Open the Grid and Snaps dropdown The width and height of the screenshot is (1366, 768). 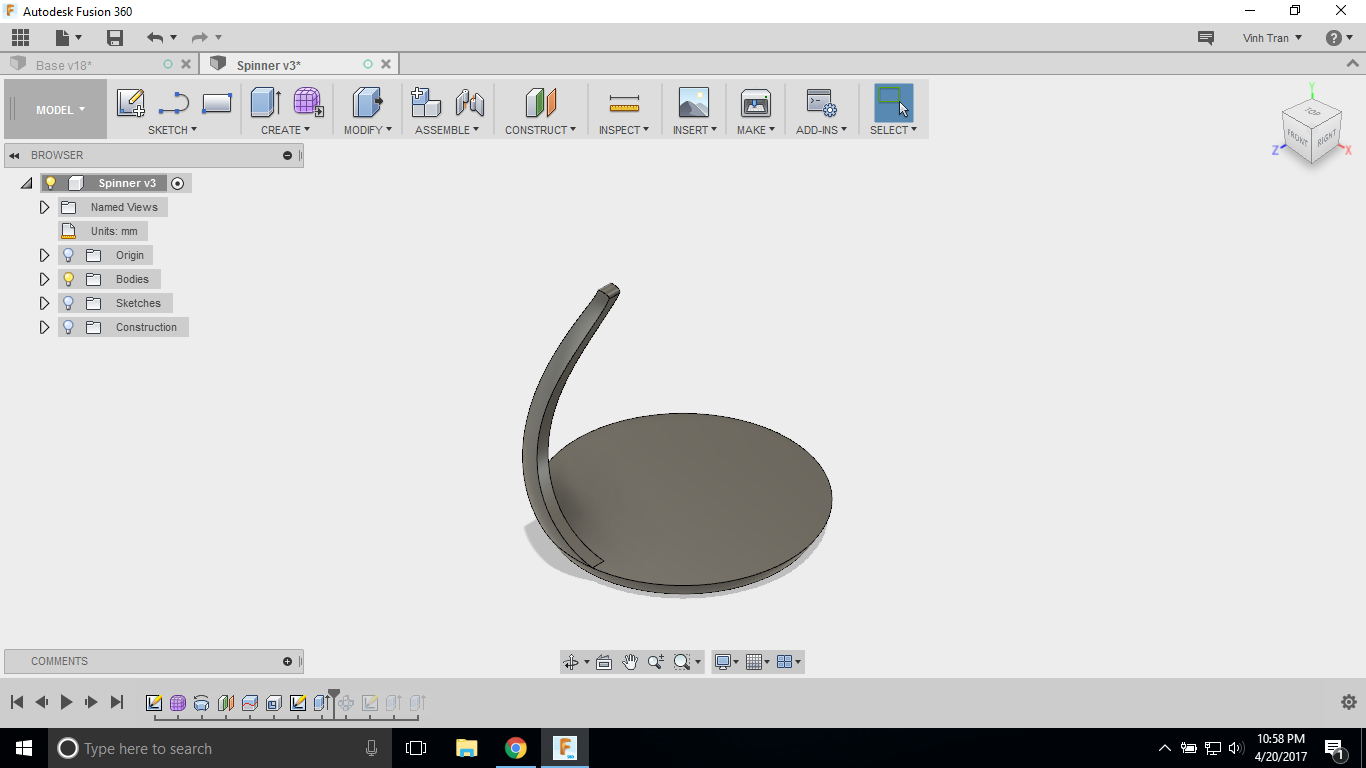[x=758, y=662]
